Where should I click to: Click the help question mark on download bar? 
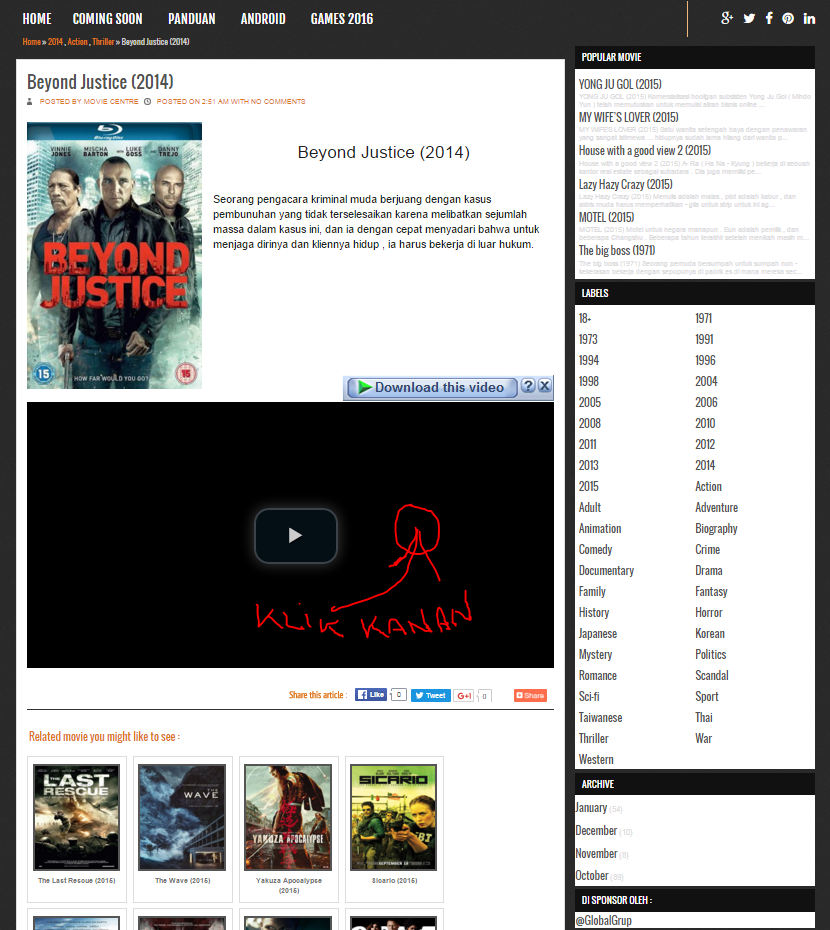tap(528, 386)
